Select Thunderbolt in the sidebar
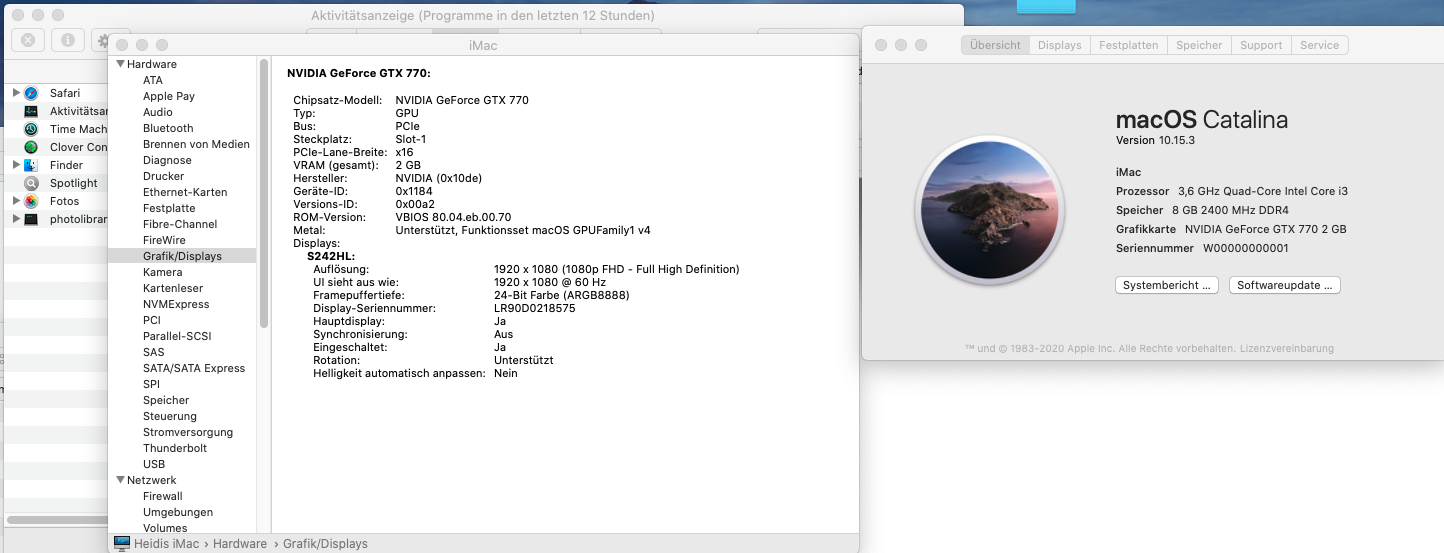This screenshot has width=1444, height=553. (x=175, y=448)
